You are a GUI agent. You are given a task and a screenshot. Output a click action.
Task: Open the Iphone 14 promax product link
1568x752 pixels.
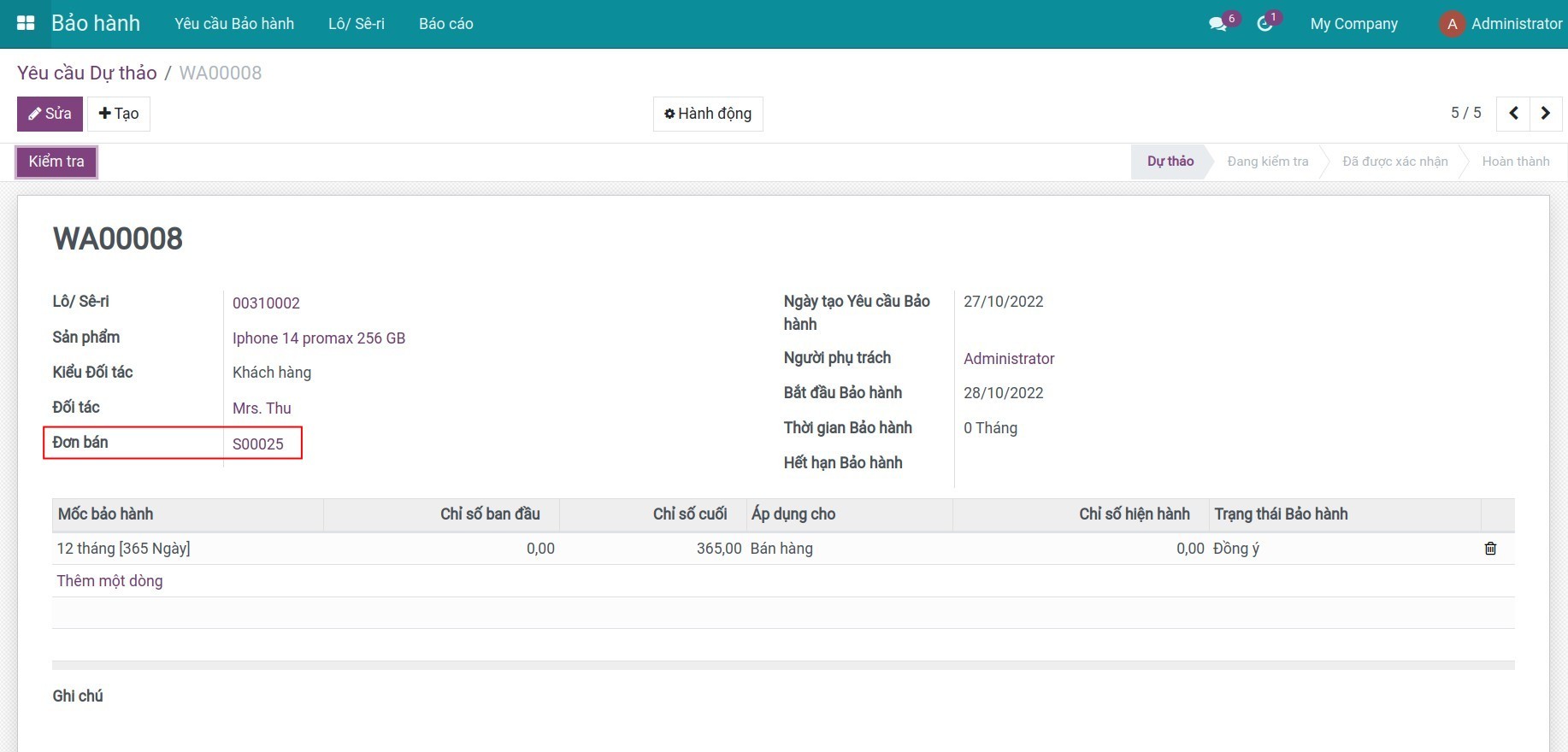[x=319, y=338]
